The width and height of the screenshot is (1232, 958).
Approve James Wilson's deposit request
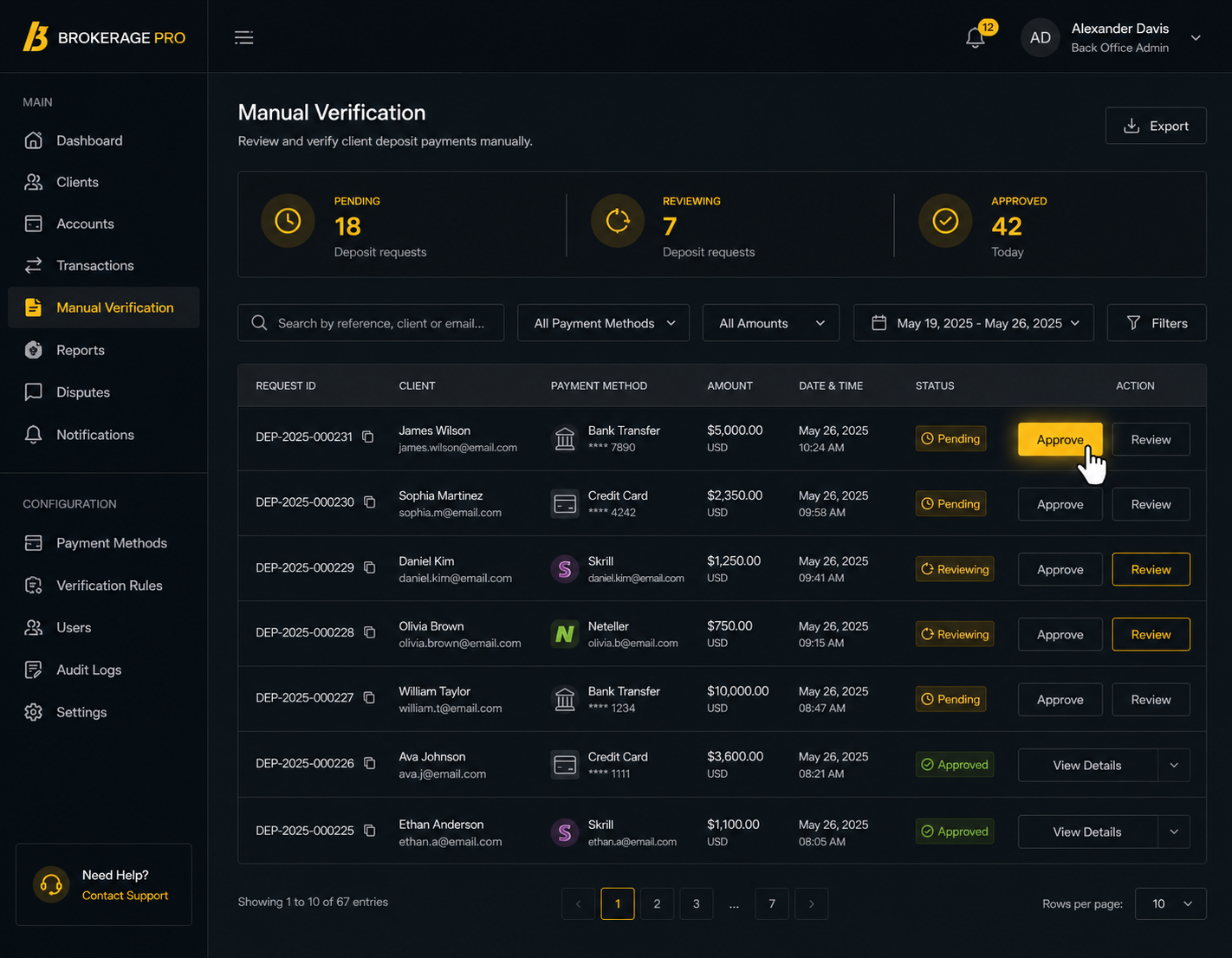pyautogui.click(x=1060, y=439)
